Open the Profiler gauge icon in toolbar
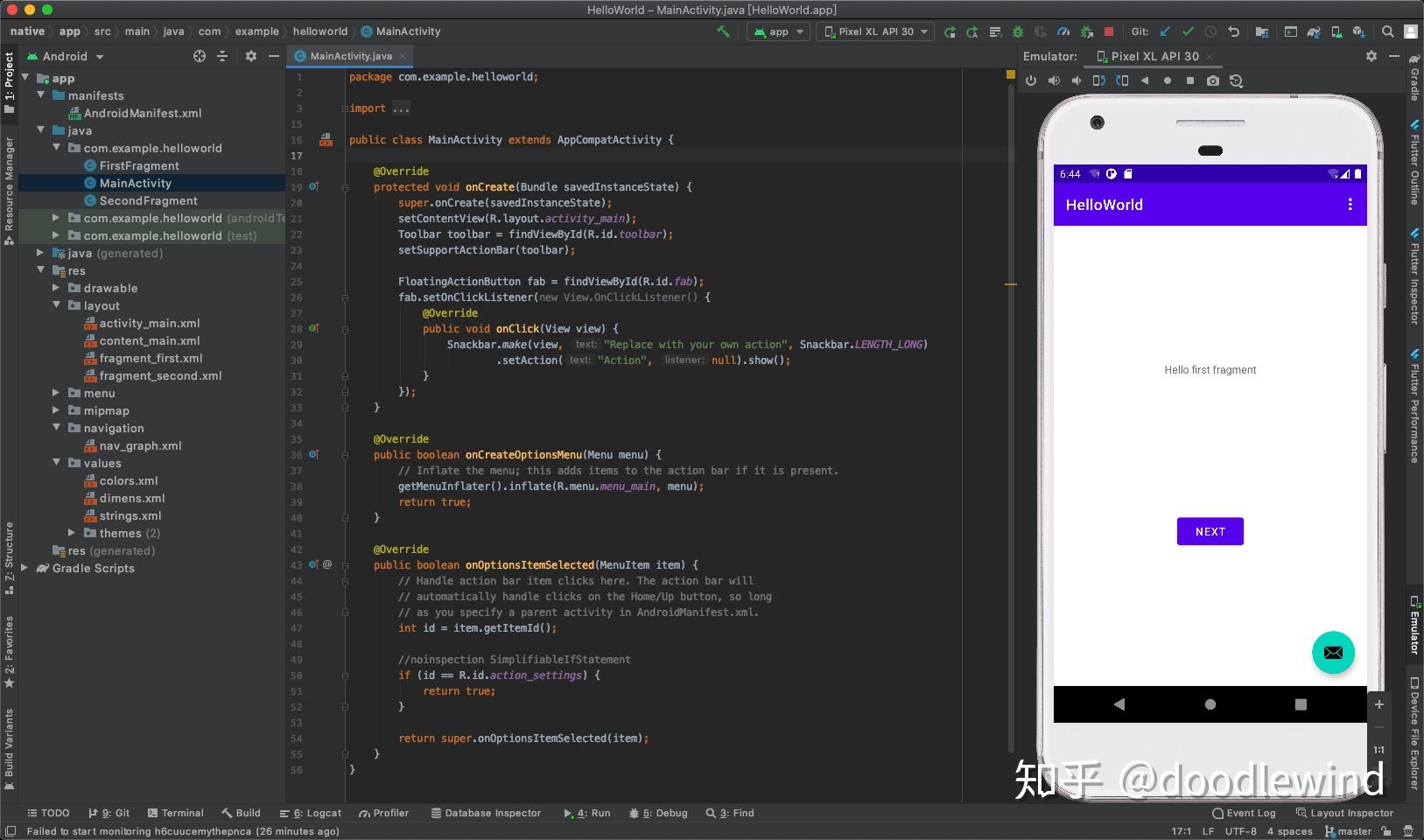The image size is (1424, 840). coord(1063,31)
